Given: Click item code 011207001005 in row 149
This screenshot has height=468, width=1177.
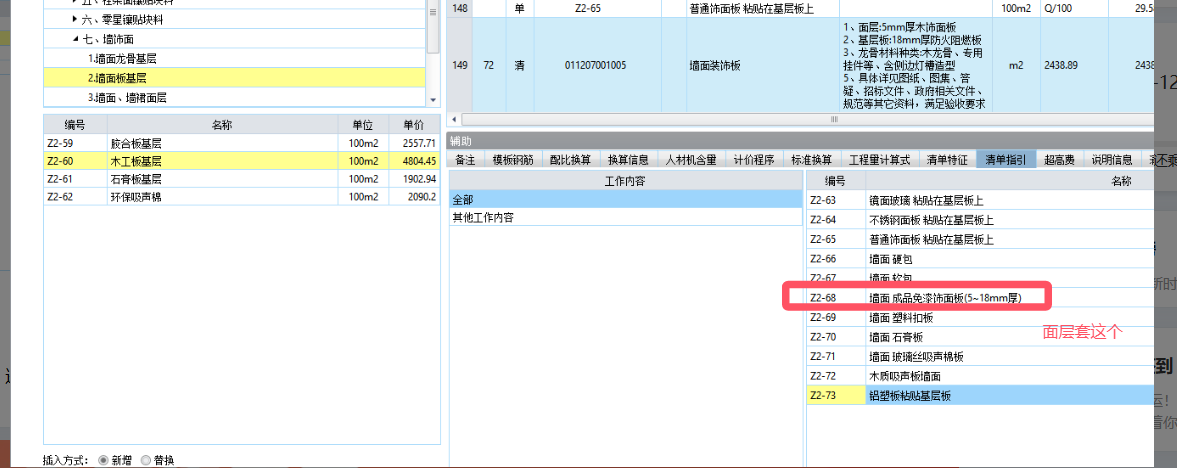Looking at the screenshot, I should click(x=595, y=65).
